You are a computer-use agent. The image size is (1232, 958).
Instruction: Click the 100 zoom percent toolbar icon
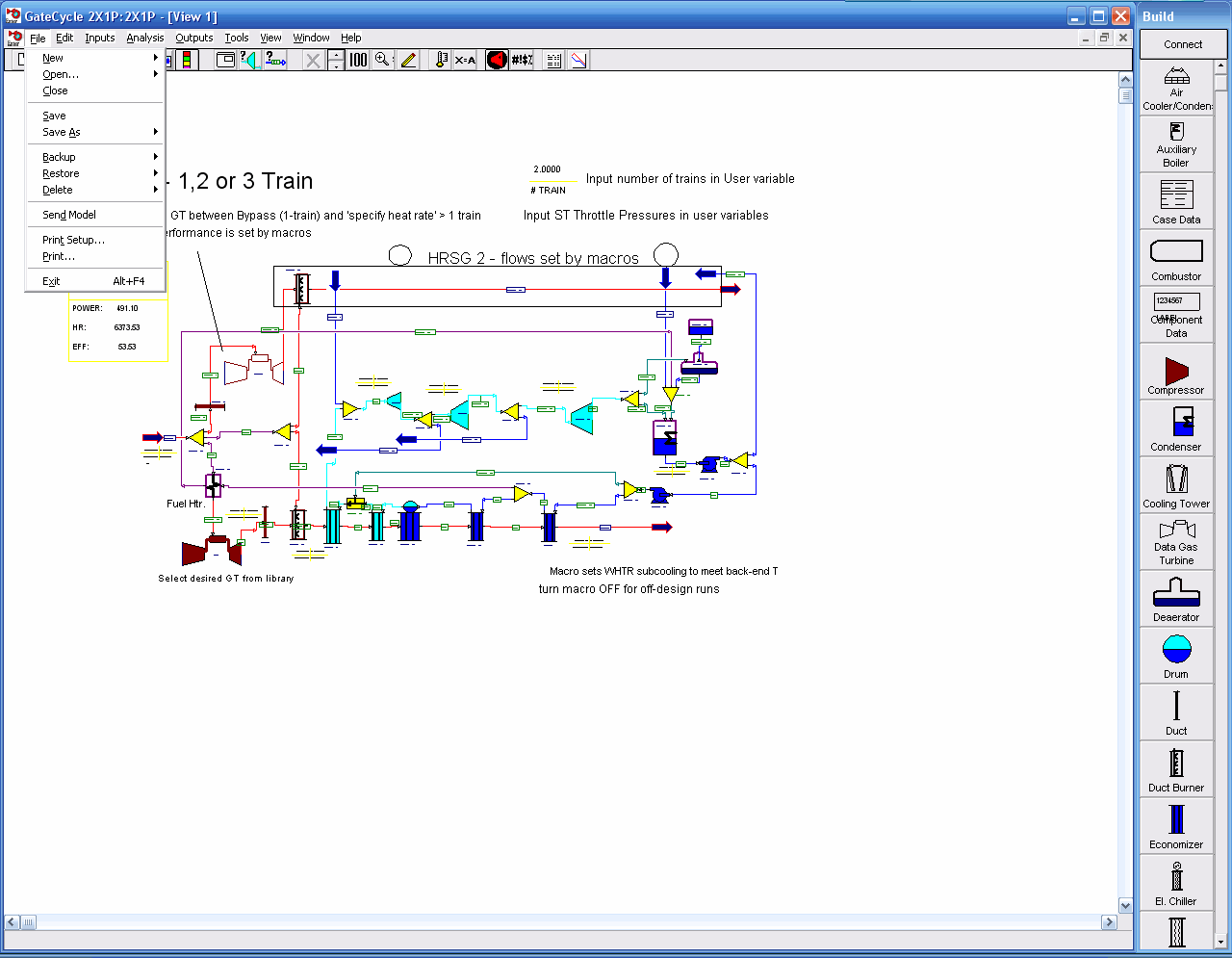[x=358, y=60]
